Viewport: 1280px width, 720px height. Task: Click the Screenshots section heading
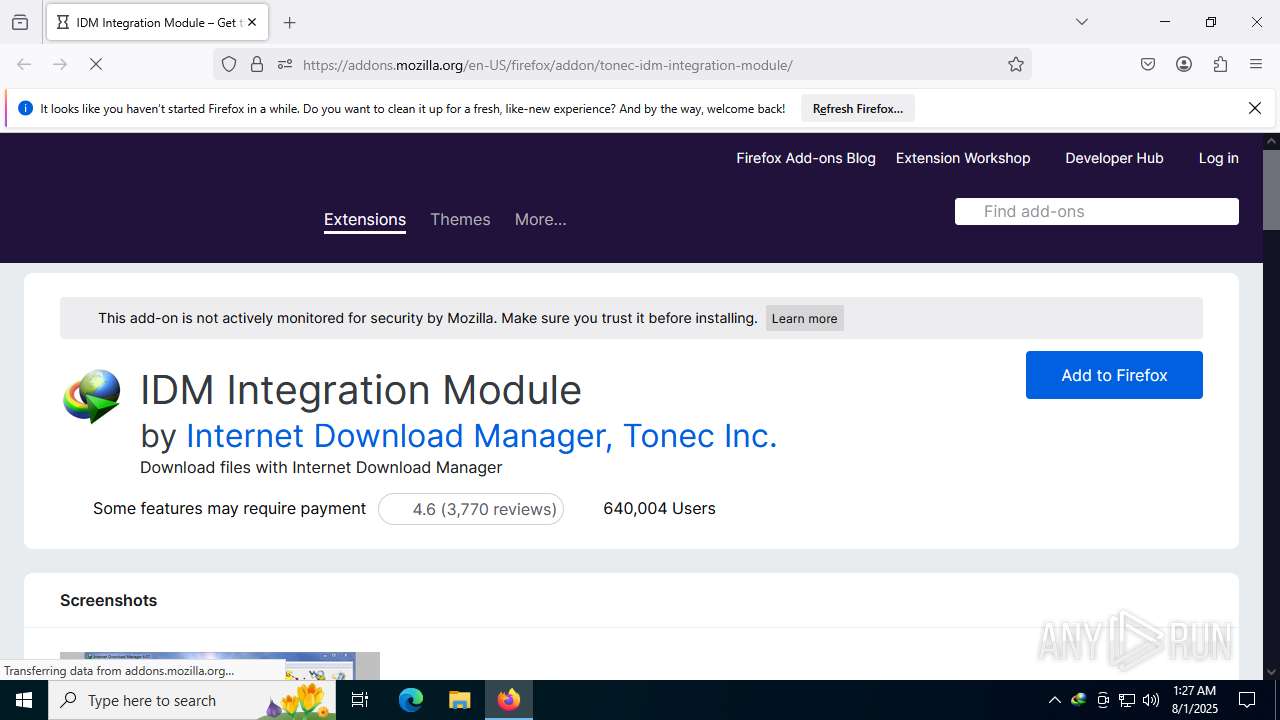(x=108, y=600)
